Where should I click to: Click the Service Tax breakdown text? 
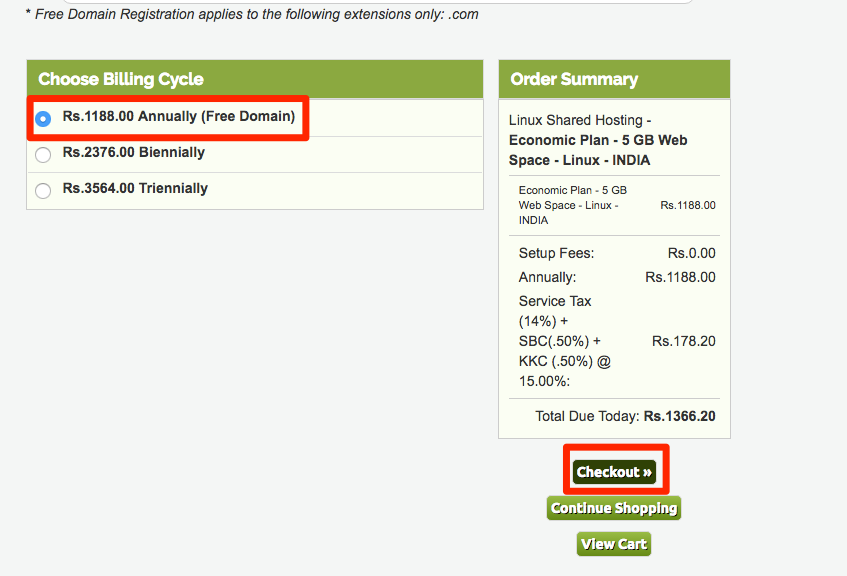click(556, 330)
